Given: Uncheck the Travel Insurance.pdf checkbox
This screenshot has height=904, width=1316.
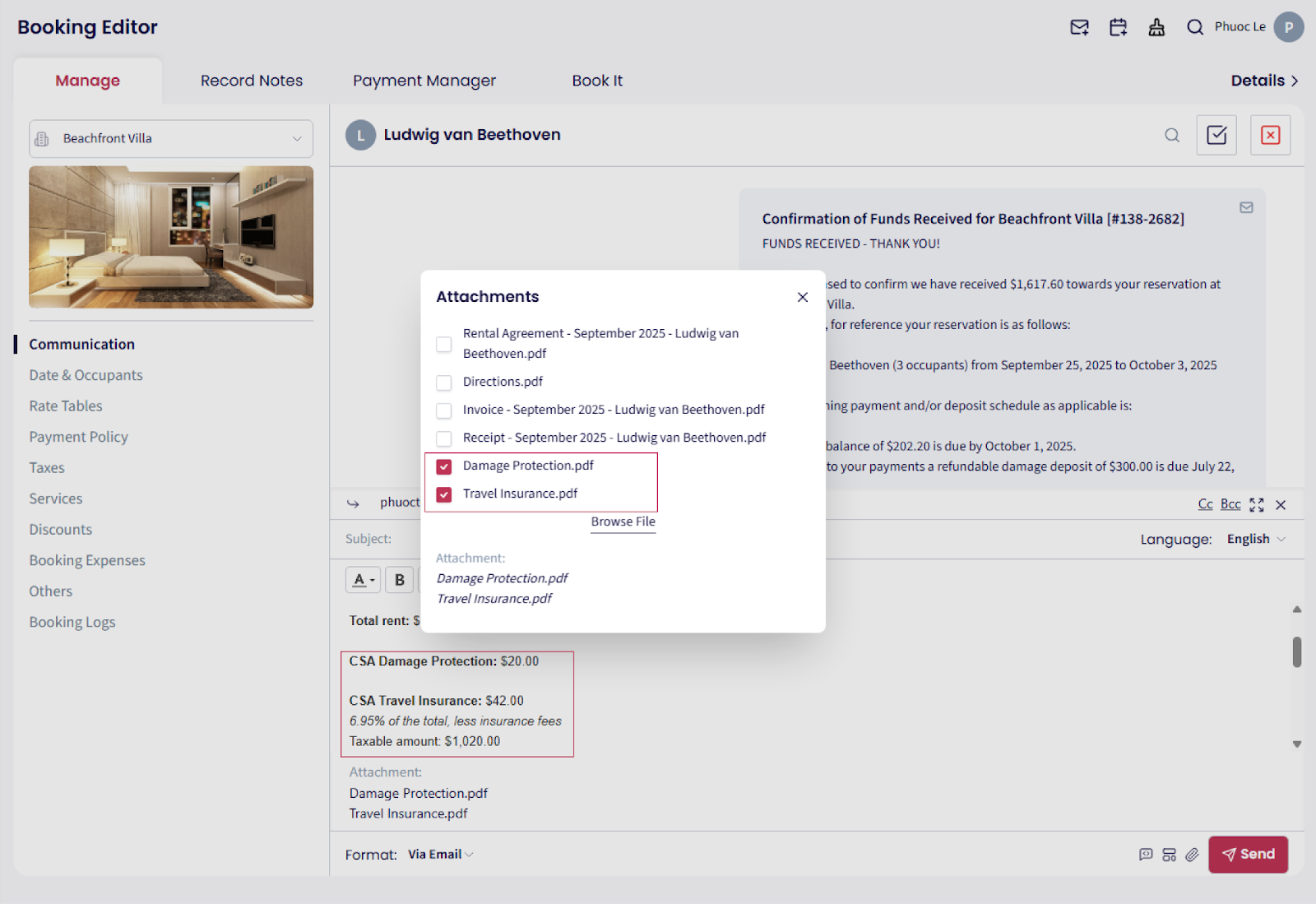Looking at the screenshot, I should tap(444, 494).
